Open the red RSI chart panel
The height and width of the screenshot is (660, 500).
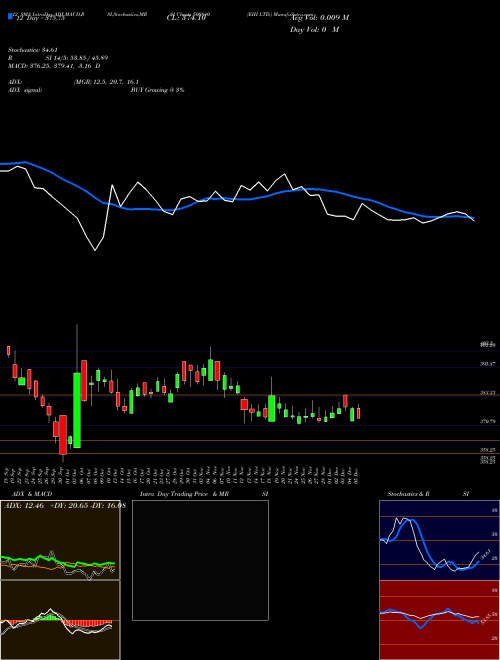point(439,620)
